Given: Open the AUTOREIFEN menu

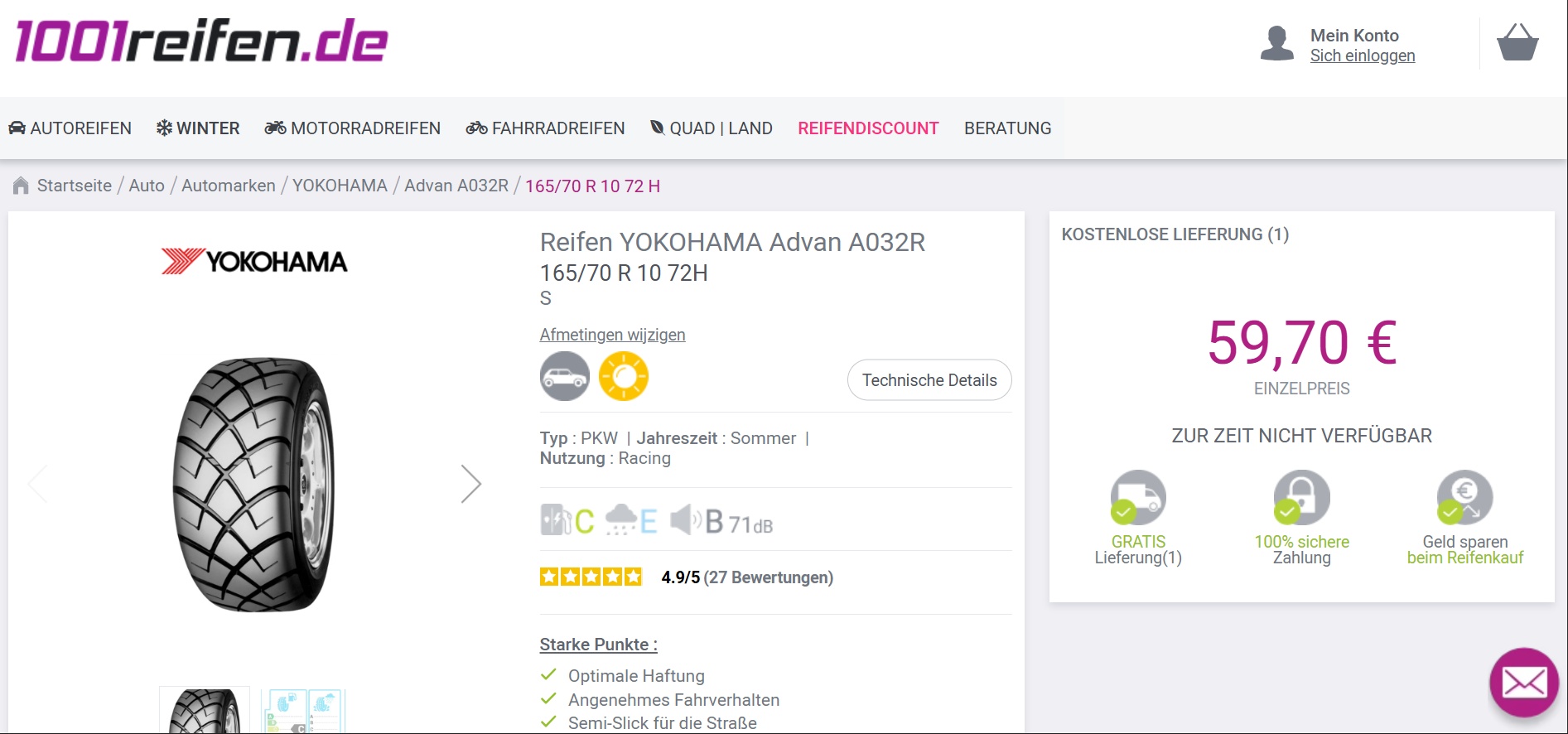Looking at the screenshot, I should pyautogui.click(x=70, y=128).
